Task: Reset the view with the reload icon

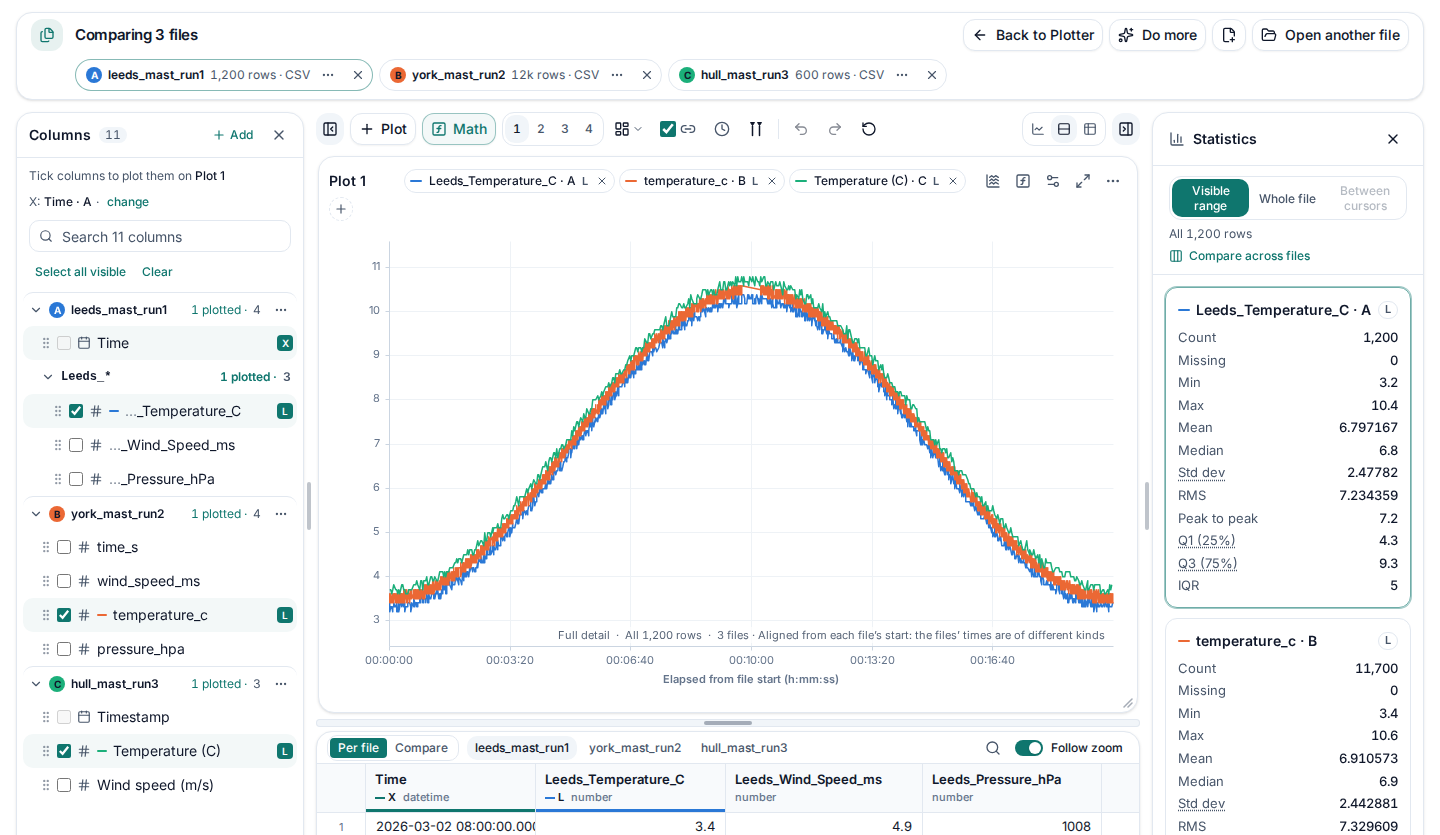Action: [x=869, y=129]
